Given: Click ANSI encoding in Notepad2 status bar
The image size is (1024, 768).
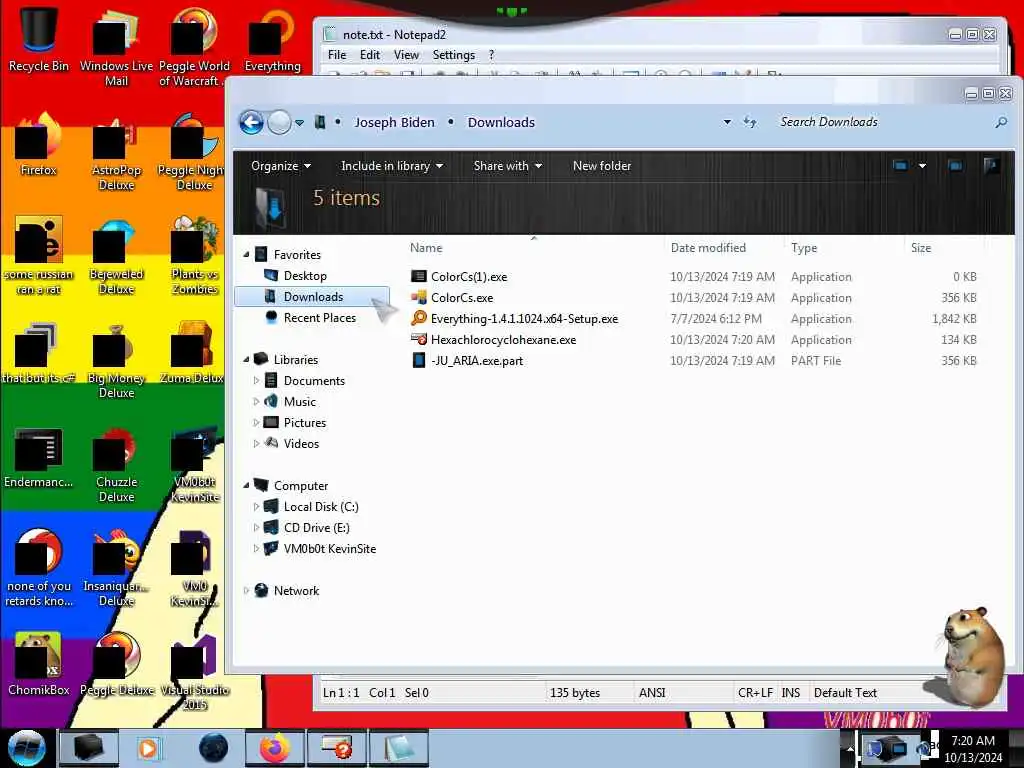Looking at the screenshot, I should coord(652,693).
